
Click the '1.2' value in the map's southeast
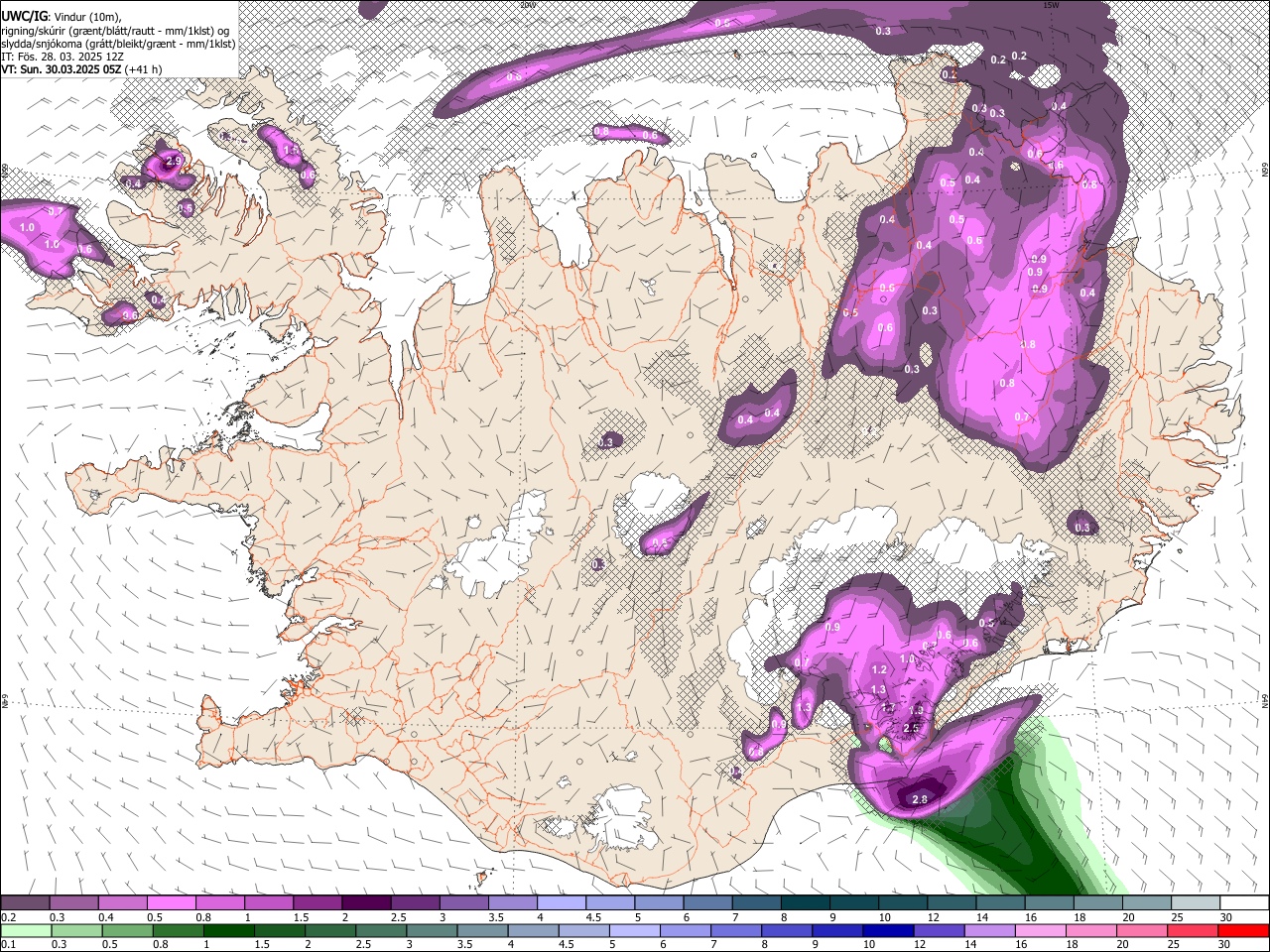pyautogui.click(x=878, y=670)
